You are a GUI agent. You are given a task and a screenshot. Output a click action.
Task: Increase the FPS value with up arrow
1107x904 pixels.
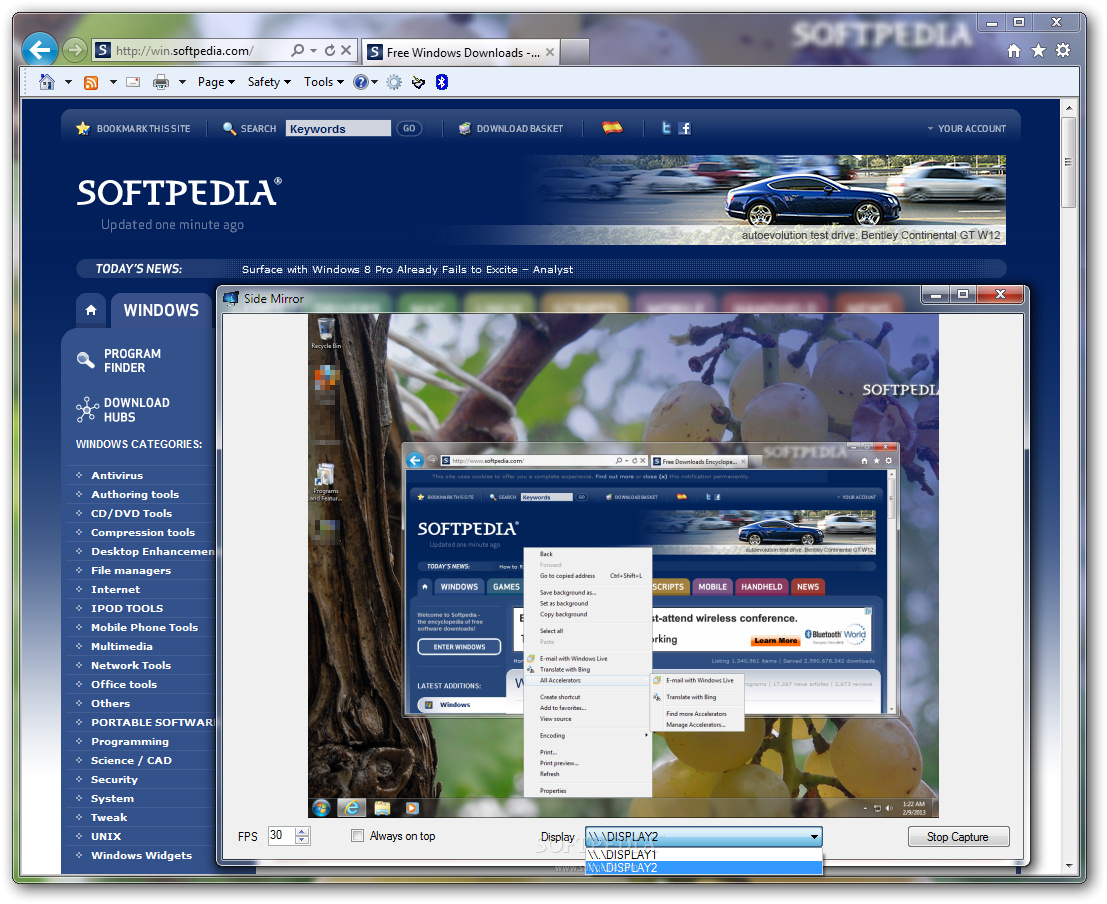click(x=302, y=831)
